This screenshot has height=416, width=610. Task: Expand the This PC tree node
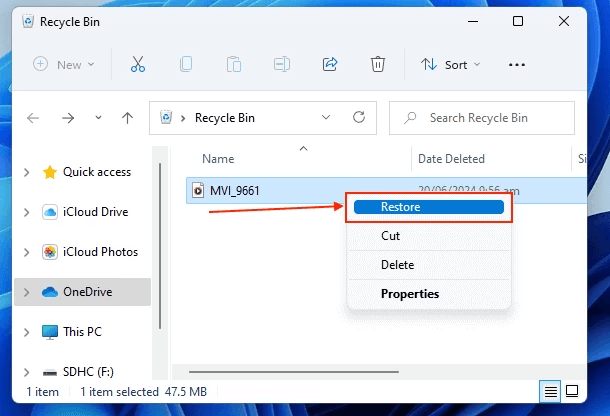click(26, 331)
